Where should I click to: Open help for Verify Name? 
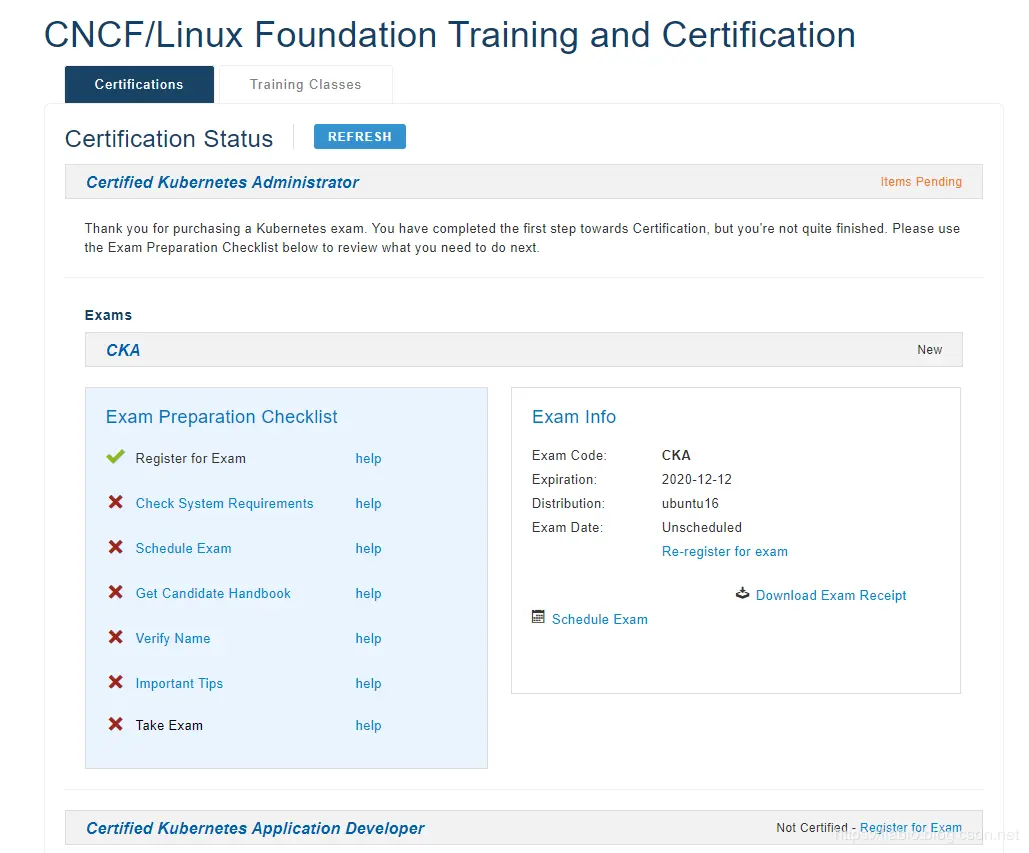coord(368,638)
